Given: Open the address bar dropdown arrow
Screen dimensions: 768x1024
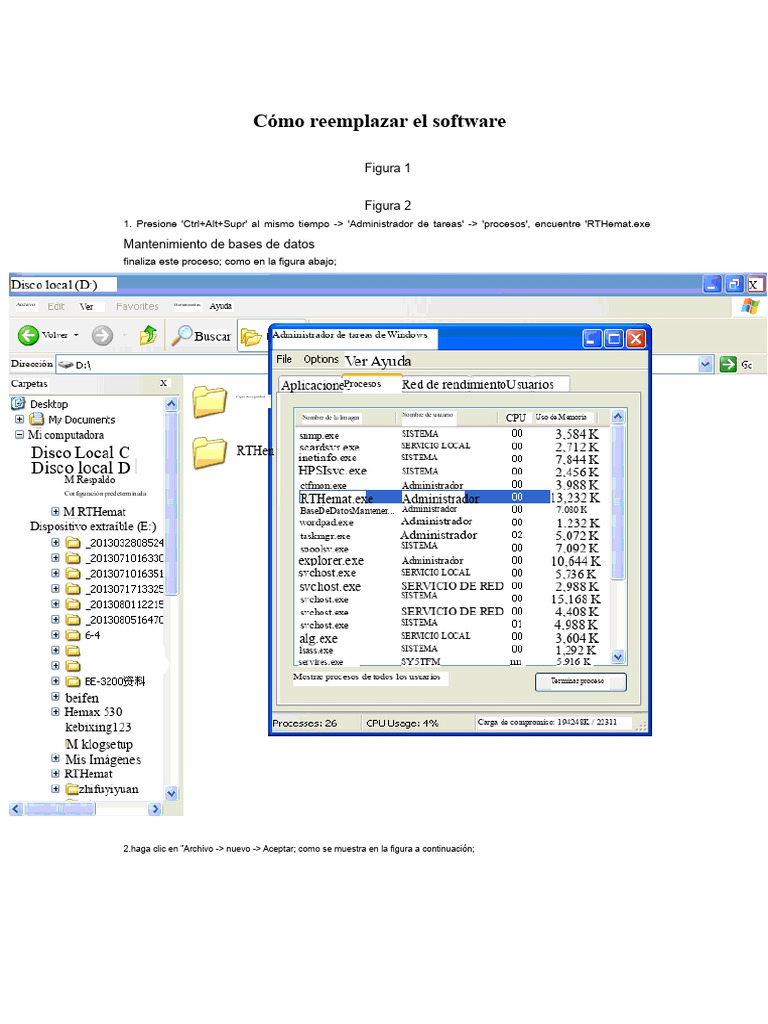Looking at the screenshot, I should [705, 364].
